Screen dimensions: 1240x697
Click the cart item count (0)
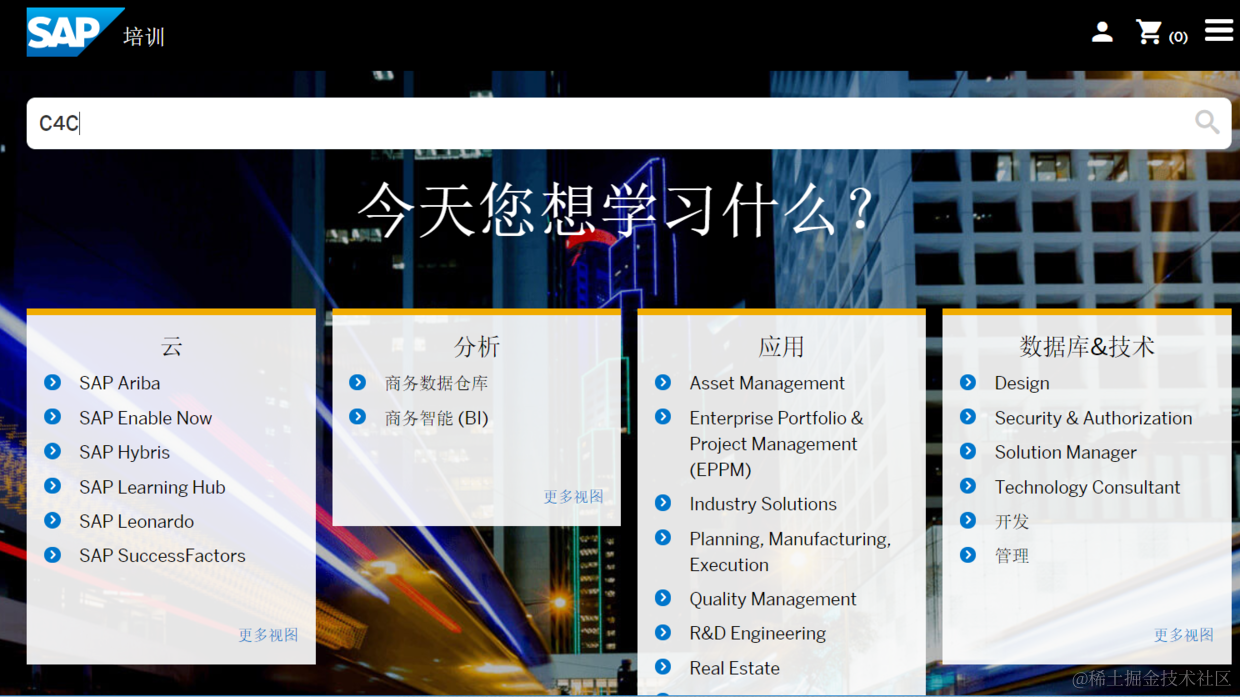[x=1178, y=37]
